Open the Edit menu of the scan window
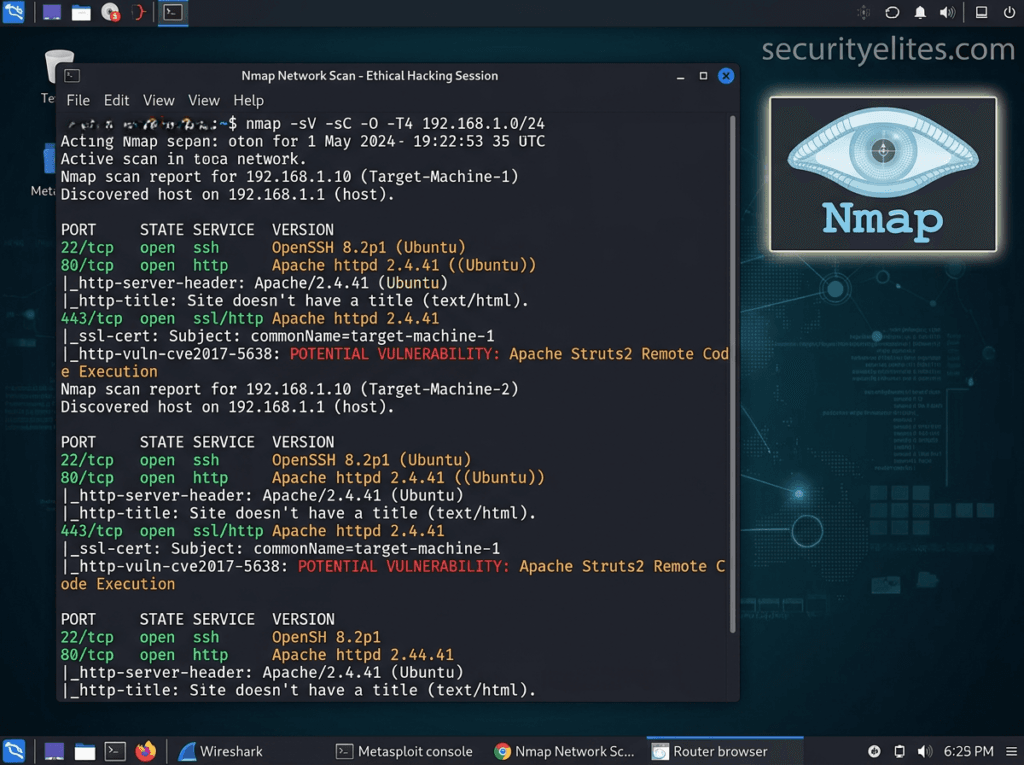 click(116, 100)
